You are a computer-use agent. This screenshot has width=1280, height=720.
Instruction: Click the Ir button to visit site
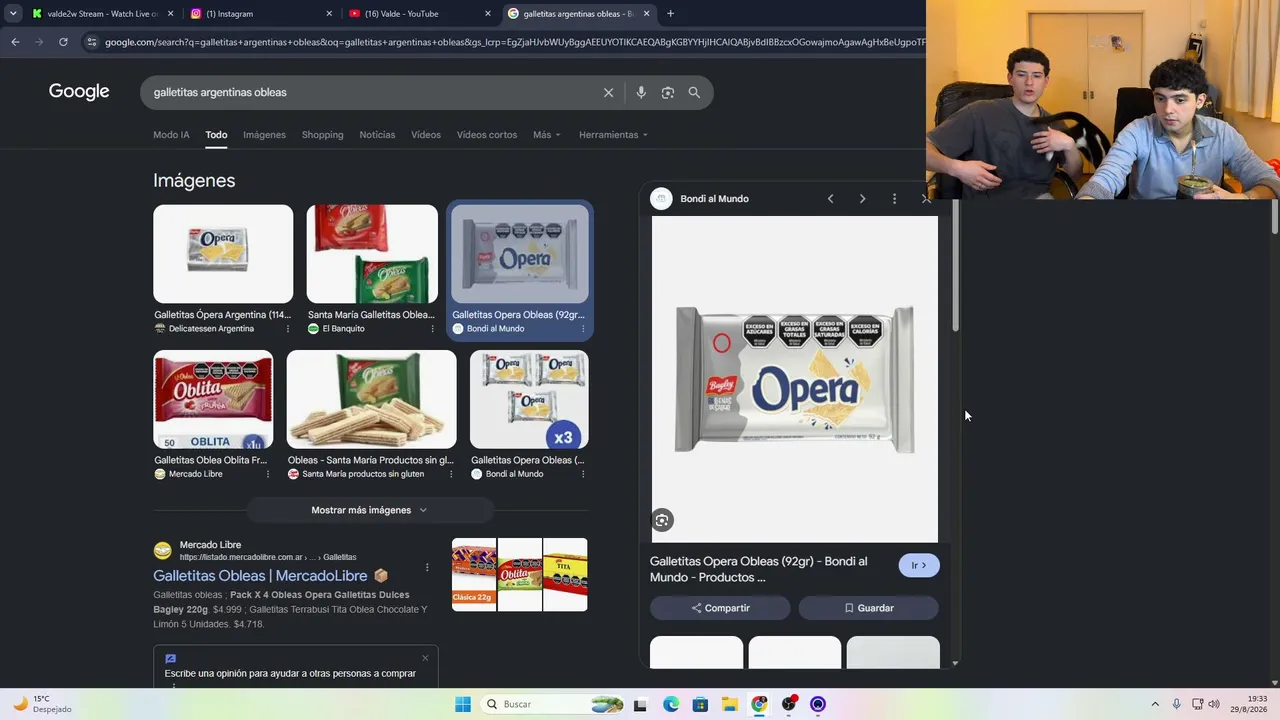(919, 566)
